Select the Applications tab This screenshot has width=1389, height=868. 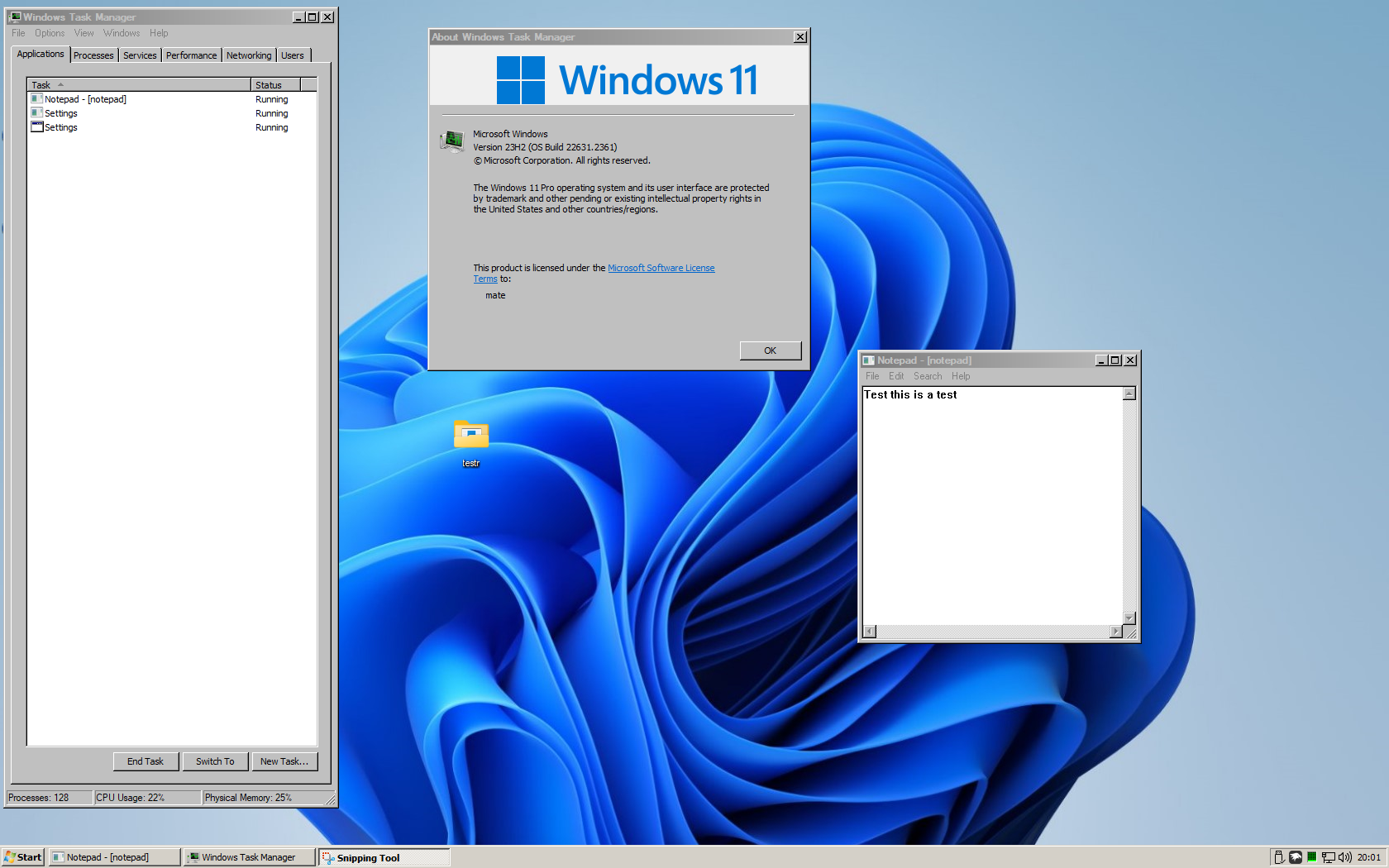41,54
